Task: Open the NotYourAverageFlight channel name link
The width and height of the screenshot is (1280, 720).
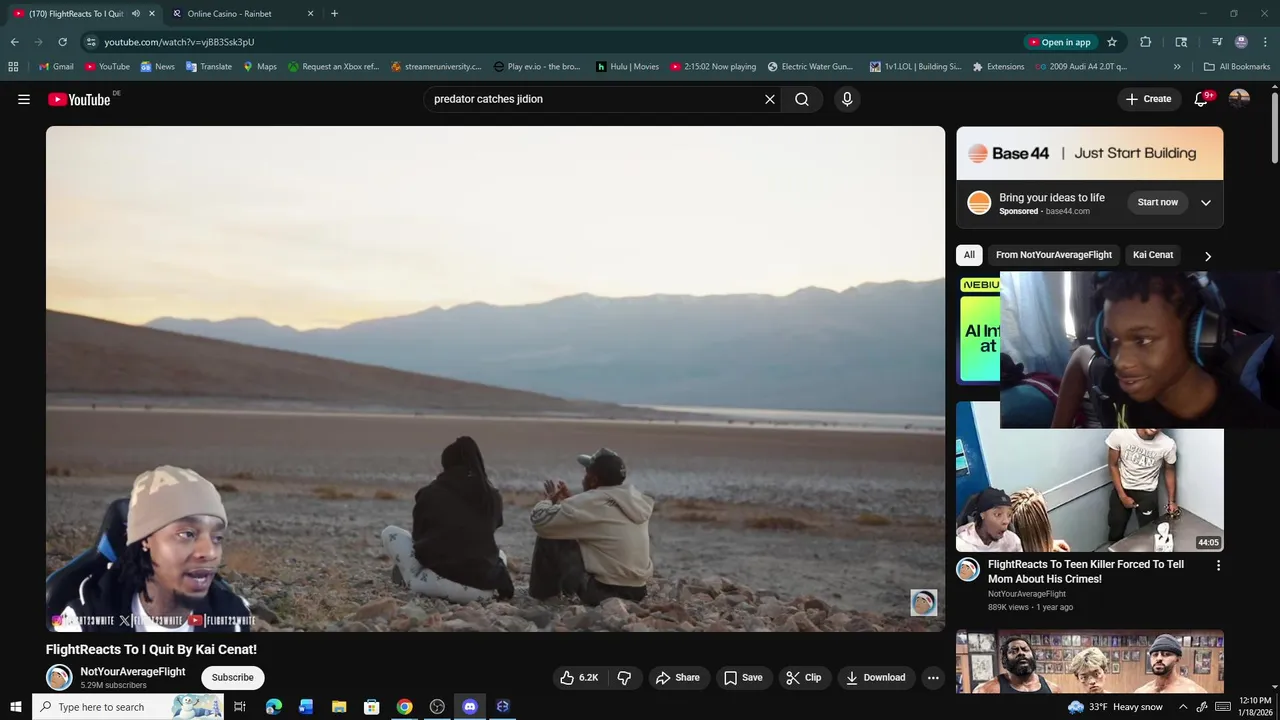Action: 133,672
